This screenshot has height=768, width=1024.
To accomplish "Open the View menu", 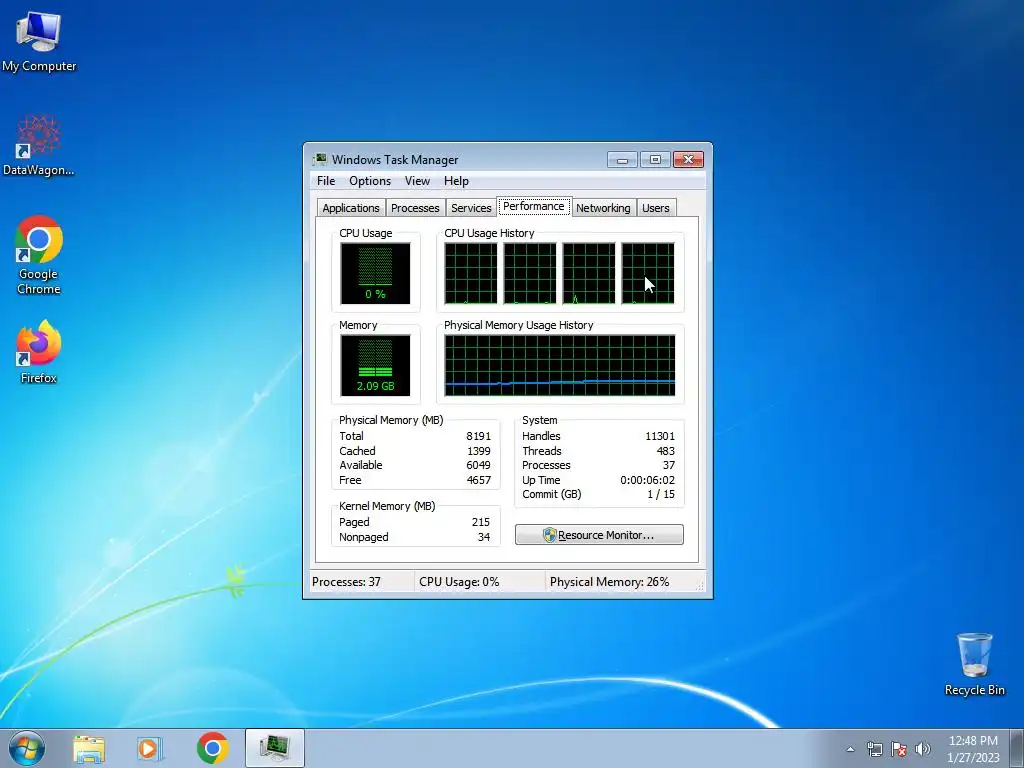I will [417, 181].
